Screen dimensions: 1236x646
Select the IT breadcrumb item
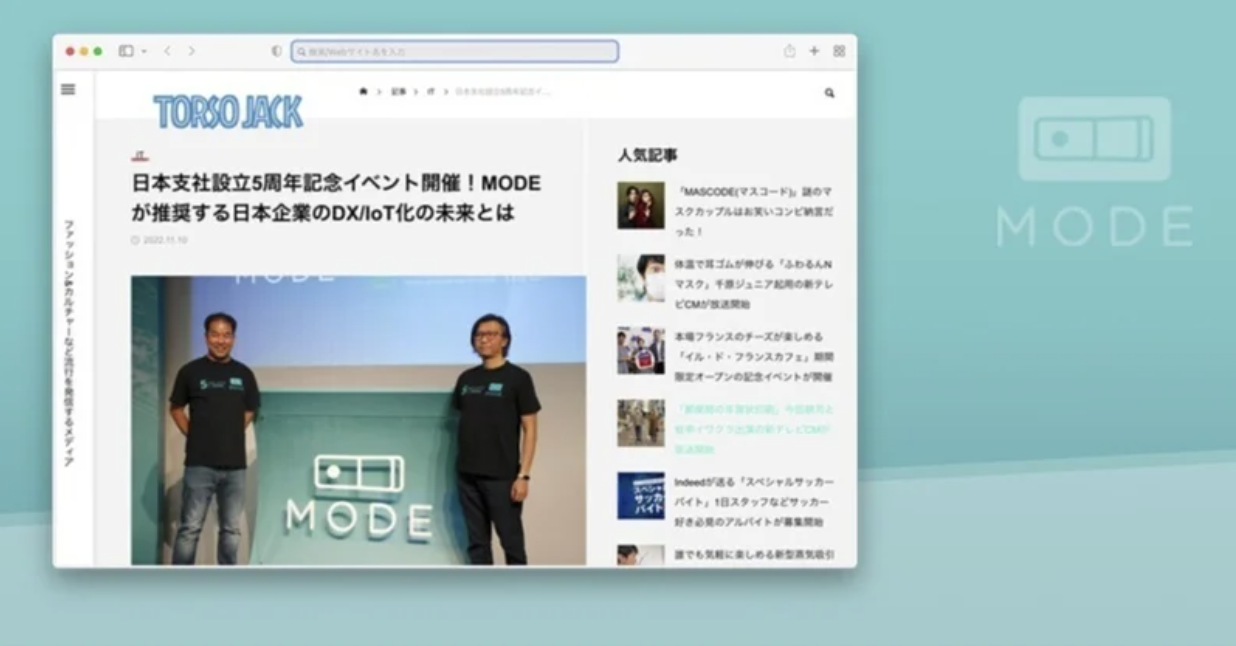point(431,92)
